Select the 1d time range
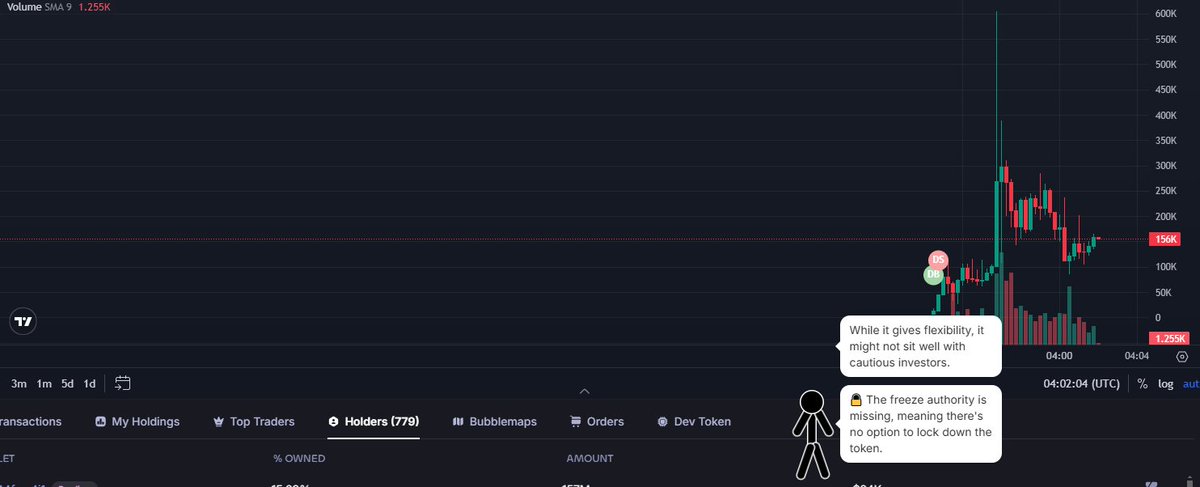Image resolution: width=1200 pixels, height=487 pixels. [x=90, y=383]
